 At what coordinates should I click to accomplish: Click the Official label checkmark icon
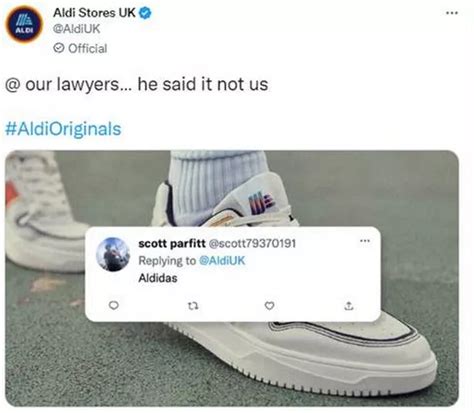59,48
